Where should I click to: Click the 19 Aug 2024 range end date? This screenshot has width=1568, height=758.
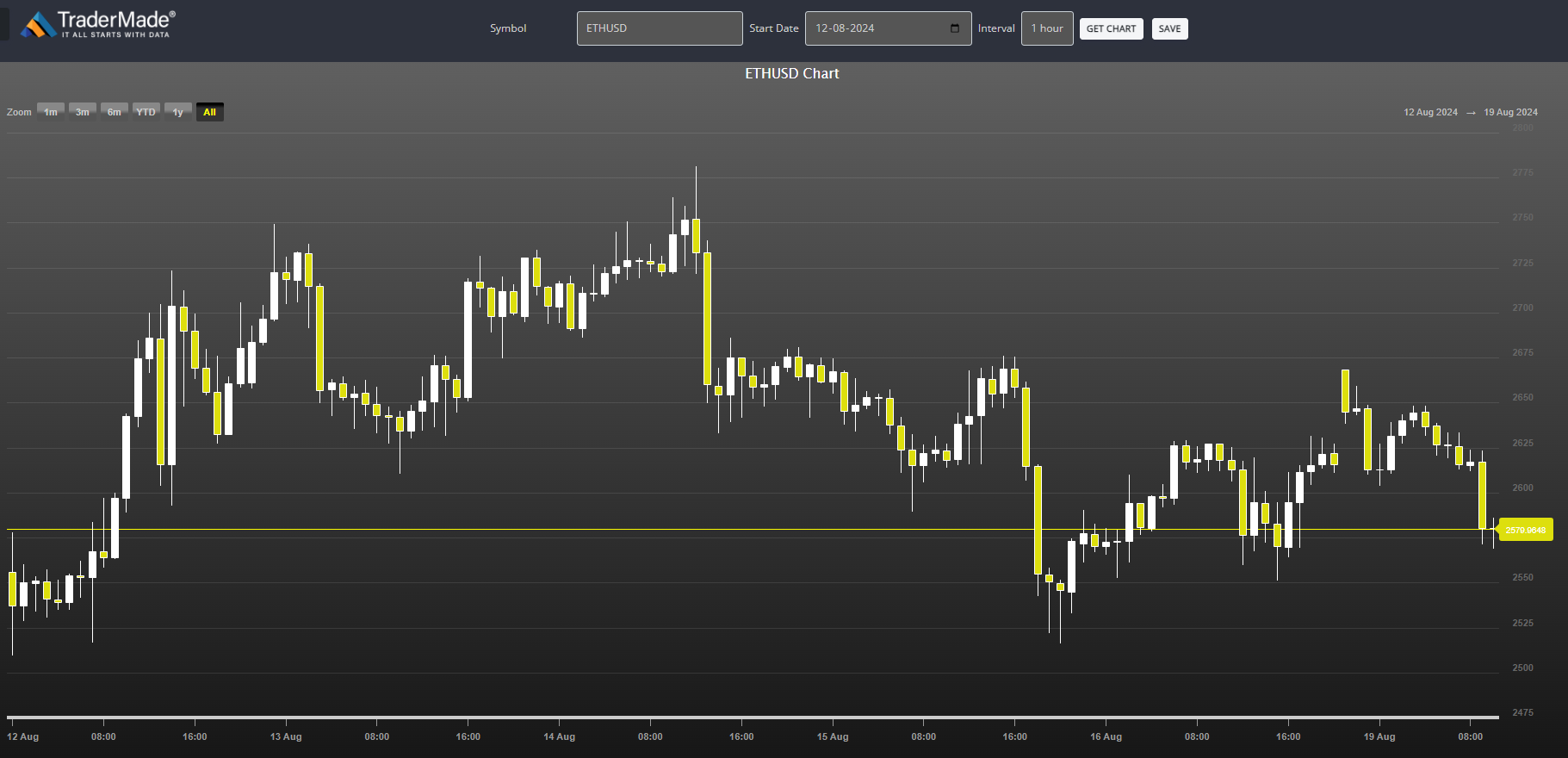point(1510,112)
